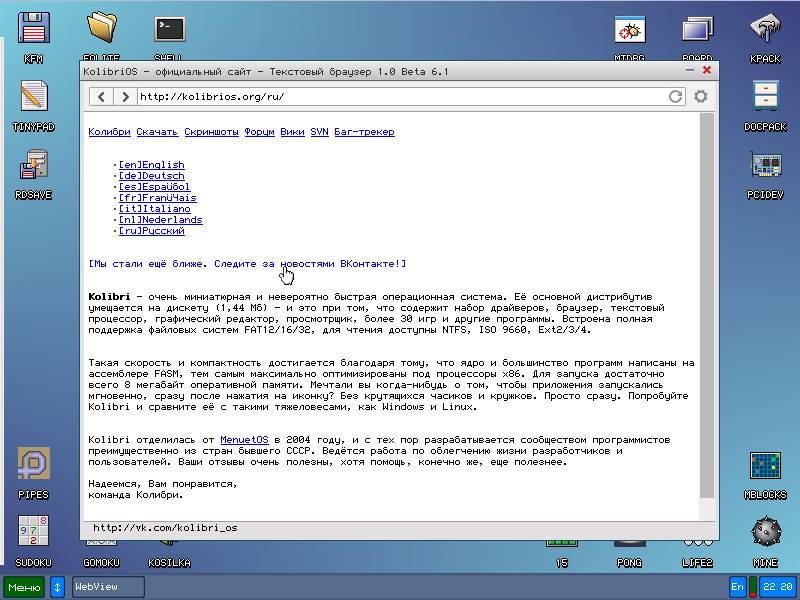Viewport: 800px width, 600px height.
Task: Open browser settings gear icon
Action: (701, 96)
